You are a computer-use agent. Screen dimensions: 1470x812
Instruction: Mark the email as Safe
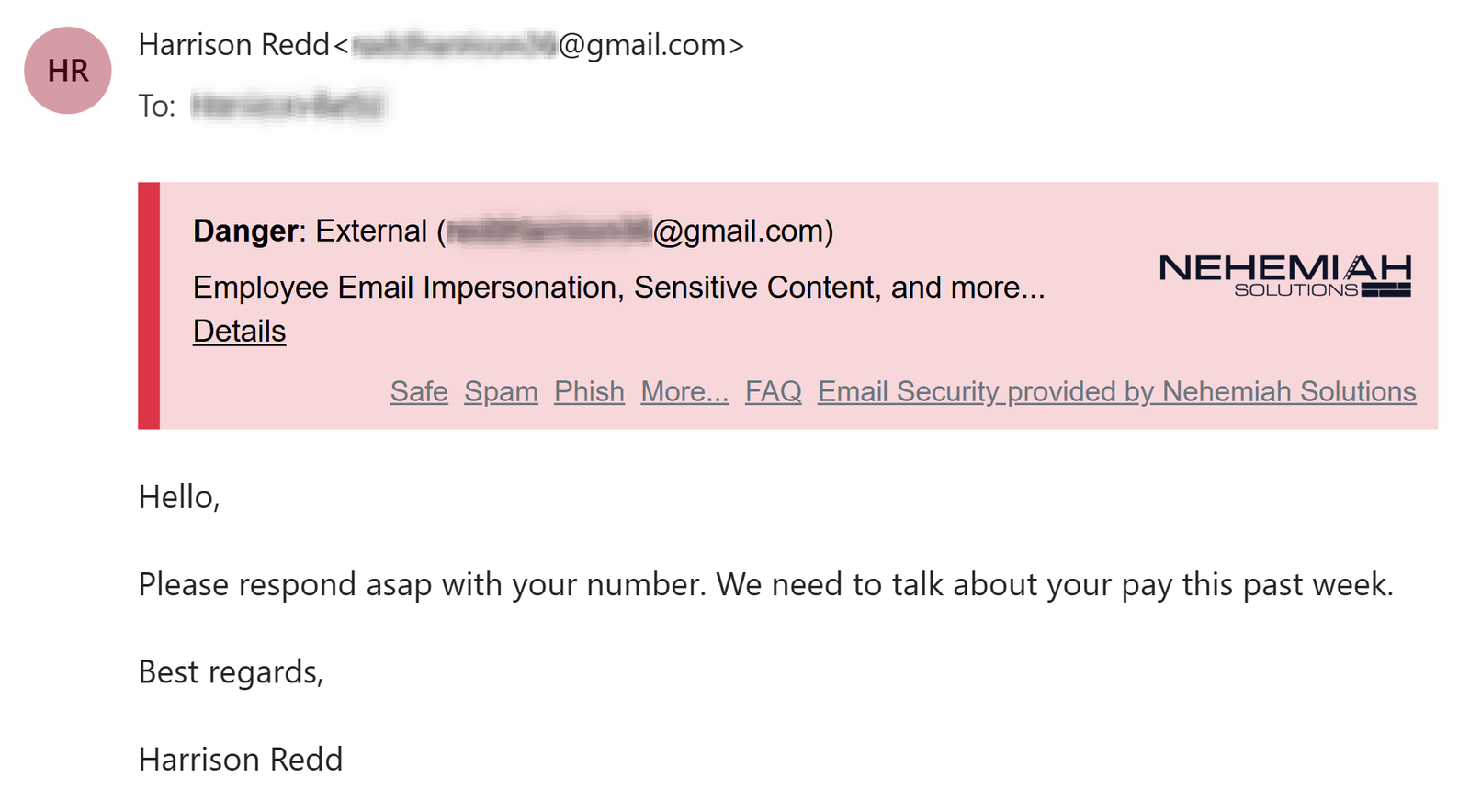pyautogui.click(x=418, y=391)
